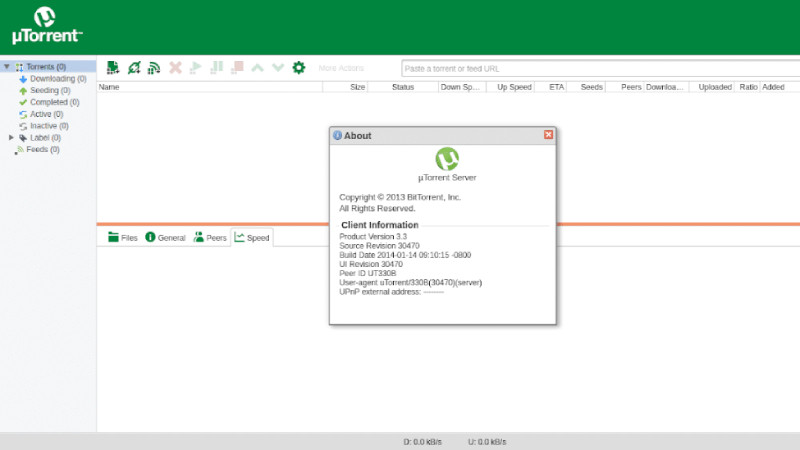Switch to the Files tab
Viewport: 800px width, 450px height.
tap(122, 238)
